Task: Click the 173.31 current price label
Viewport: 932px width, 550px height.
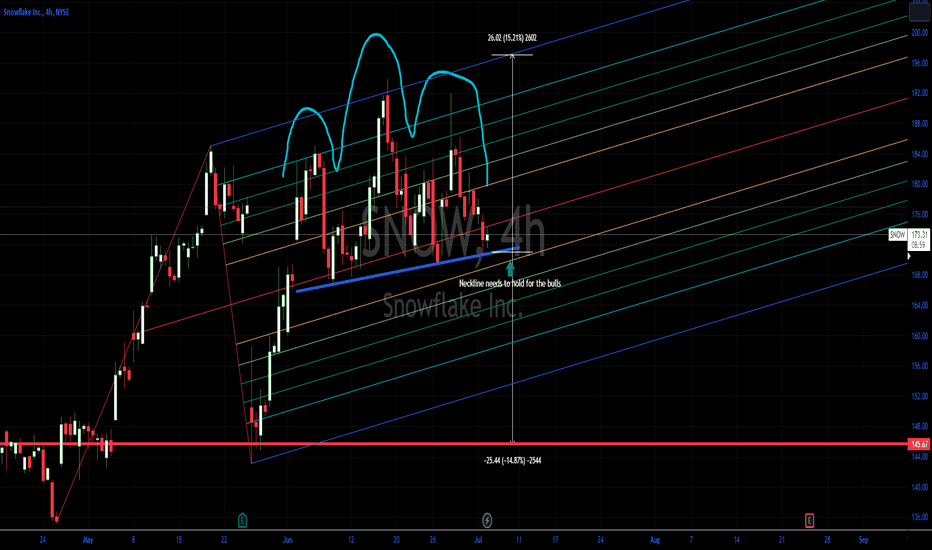Action: pos(918,235)
